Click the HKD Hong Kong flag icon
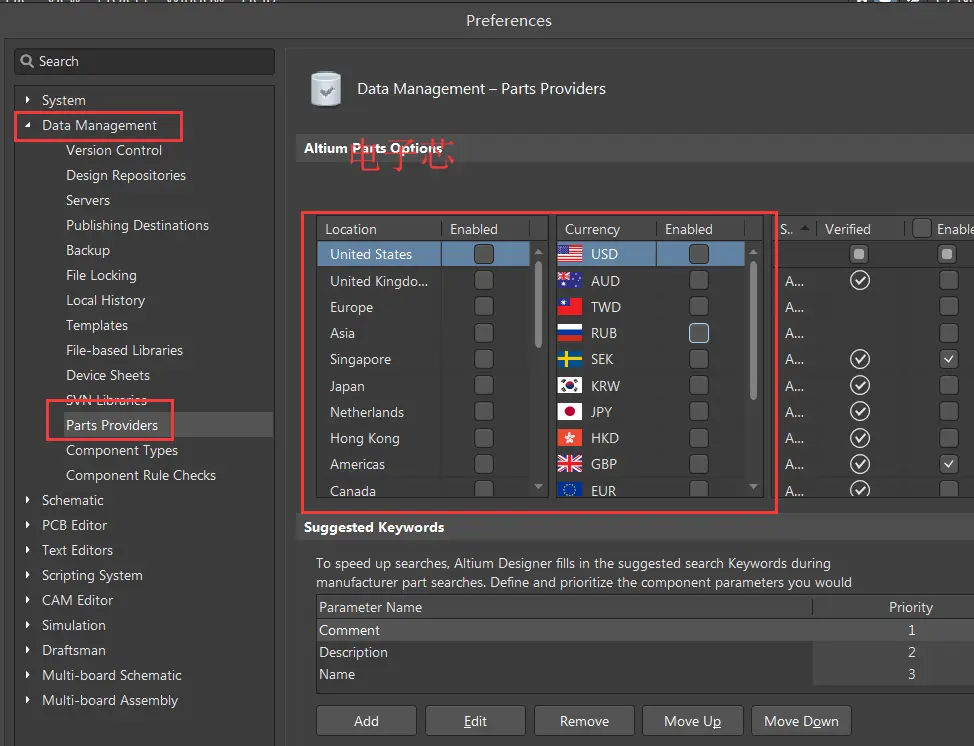Viewport: 974px width, 746px height. [570, 438]
